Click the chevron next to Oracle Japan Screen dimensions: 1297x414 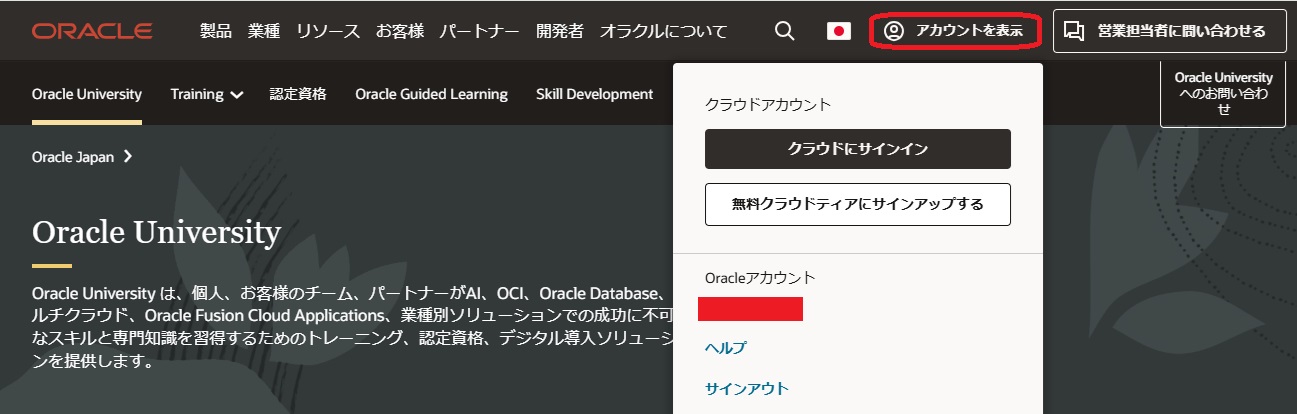coord(128,157)
